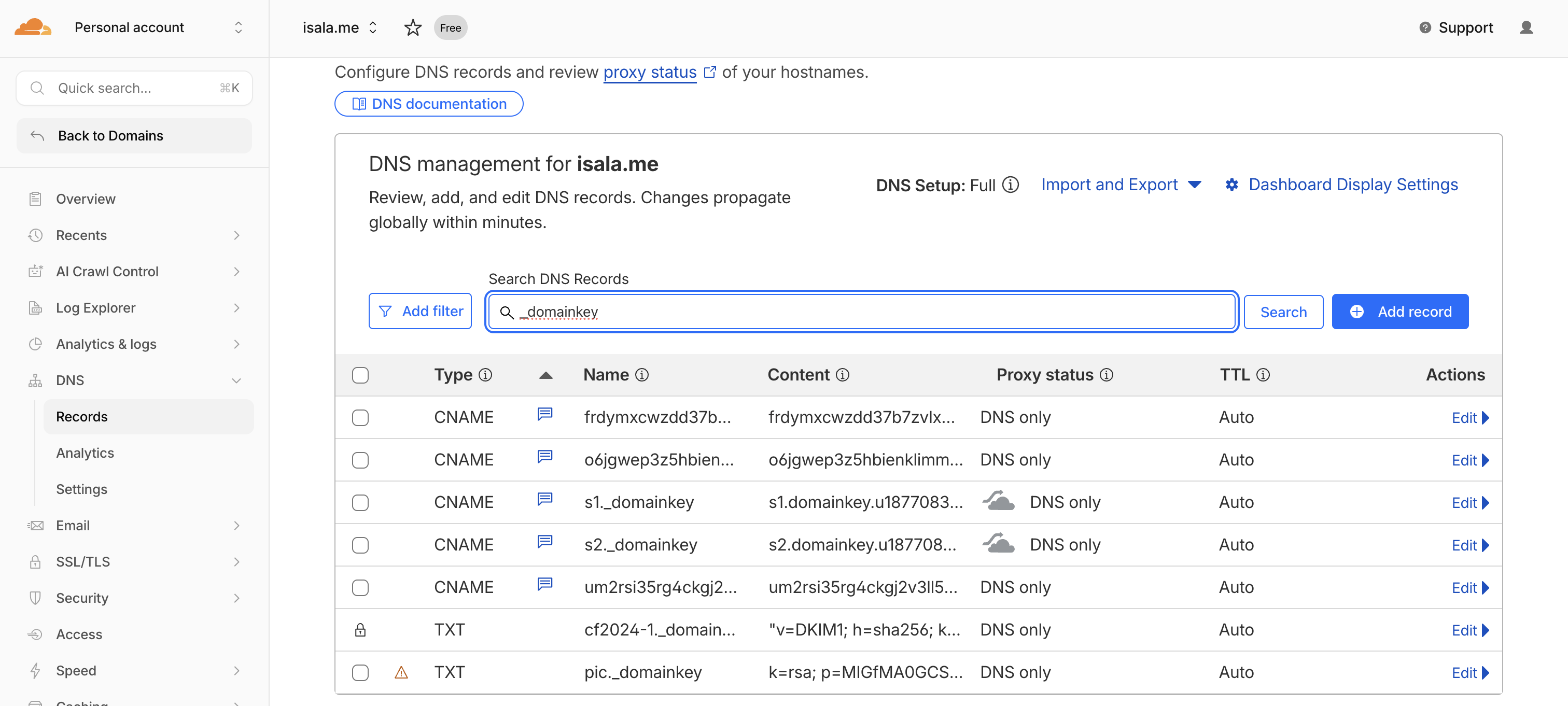Open the Dashboard Display Settings gear icon

click(1233, 185)
